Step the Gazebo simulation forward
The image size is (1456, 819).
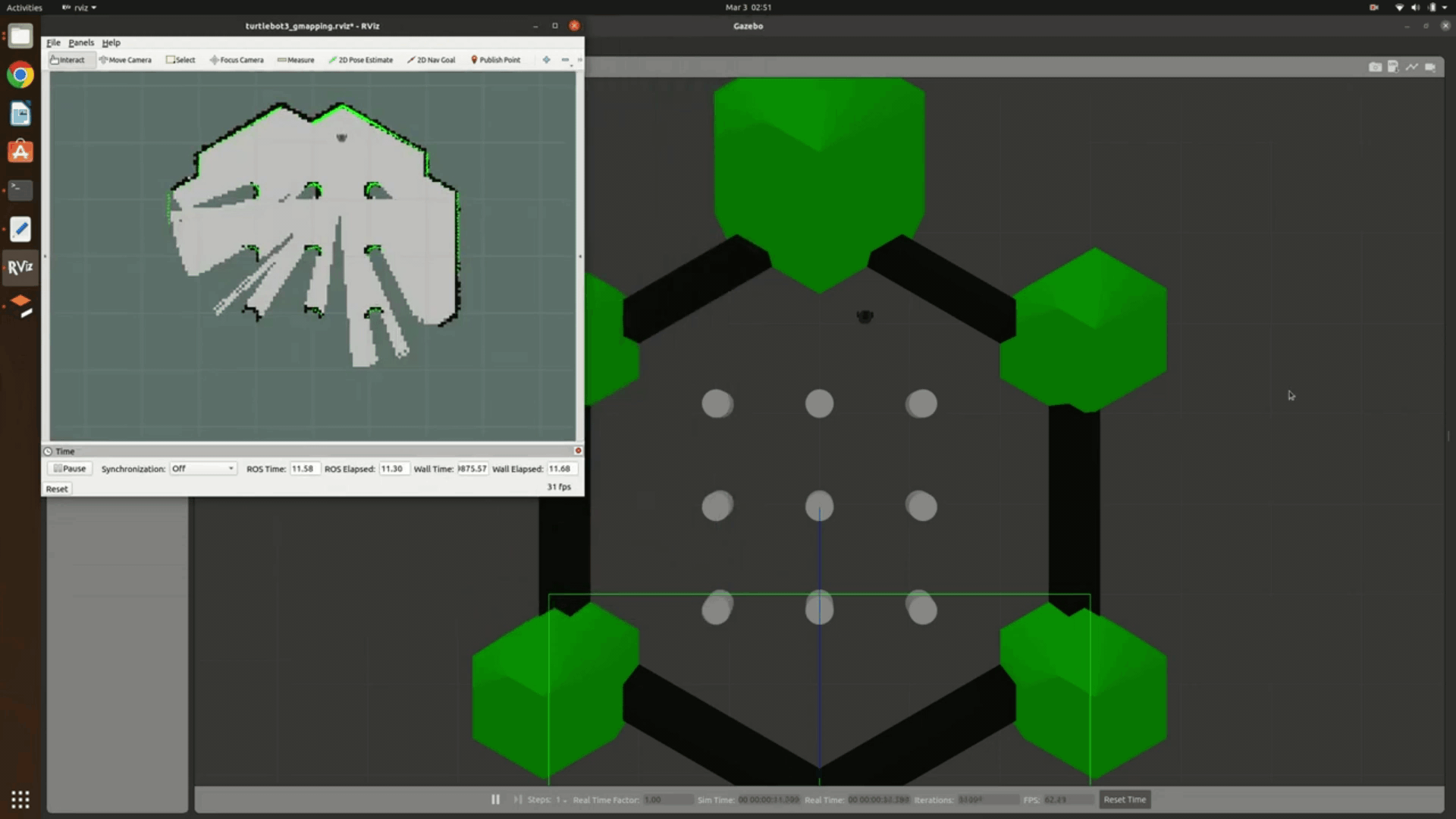click(518, 799)
